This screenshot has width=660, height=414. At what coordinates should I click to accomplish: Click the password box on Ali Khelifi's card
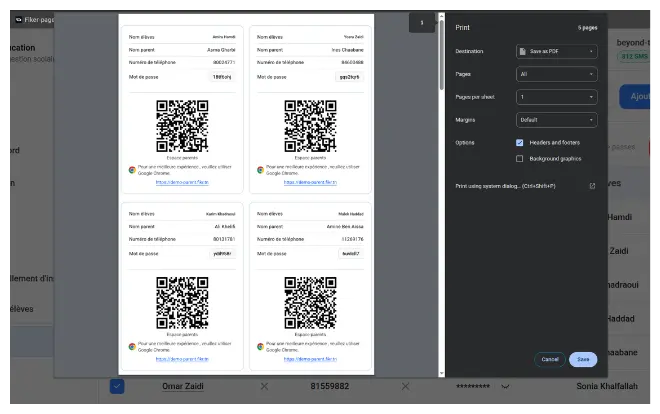click(222, 254)
